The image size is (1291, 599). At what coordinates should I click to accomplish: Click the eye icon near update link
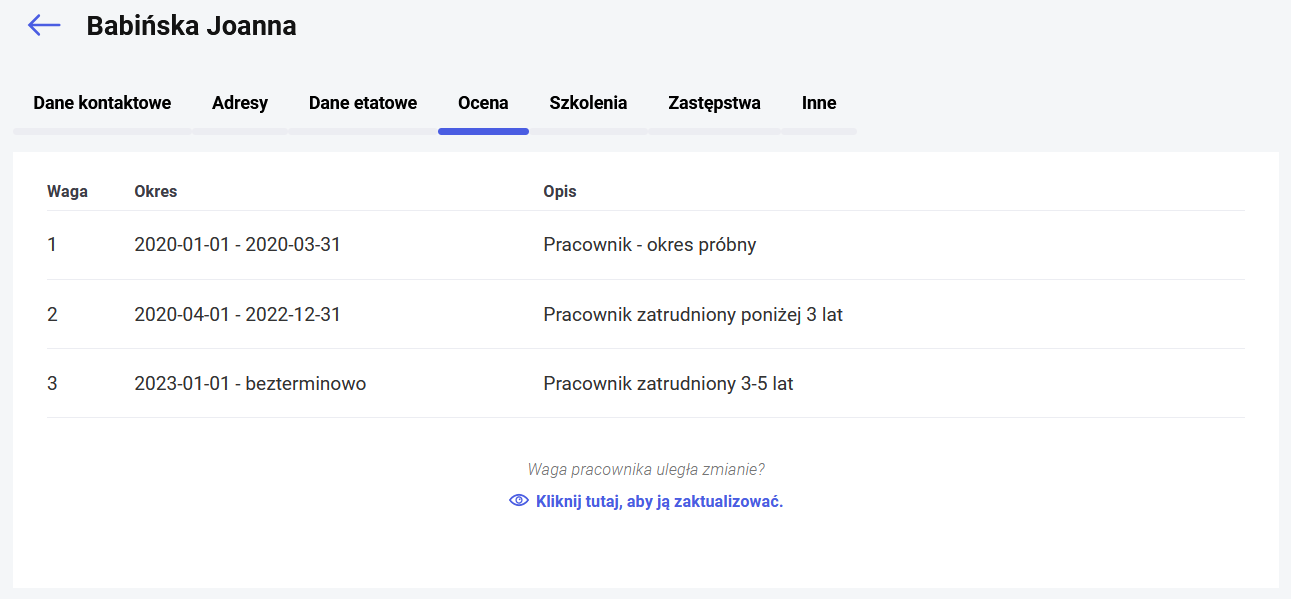519,501
